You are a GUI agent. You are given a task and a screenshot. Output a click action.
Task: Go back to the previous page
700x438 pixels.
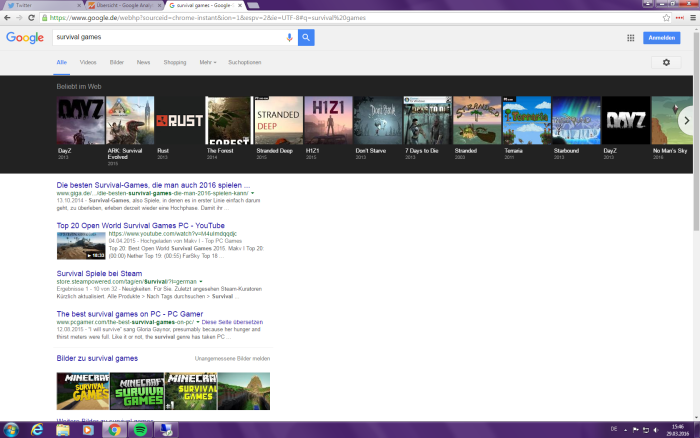tap(7, 18)
